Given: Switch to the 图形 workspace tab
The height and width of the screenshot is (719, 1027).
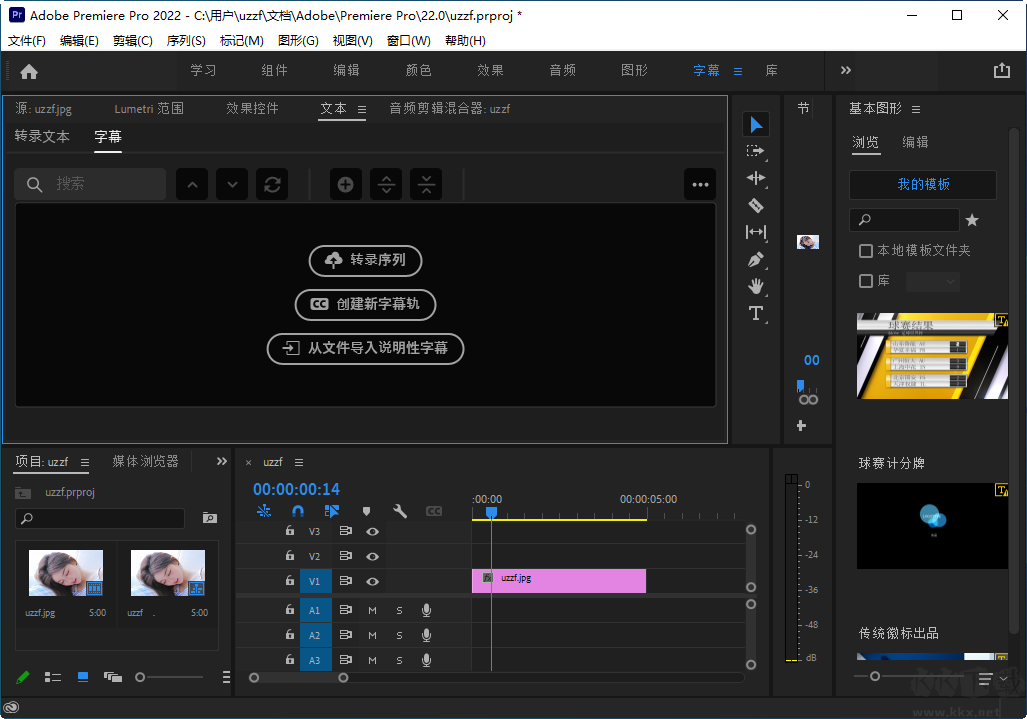Looking at the screenshot, I should (633, 70).
